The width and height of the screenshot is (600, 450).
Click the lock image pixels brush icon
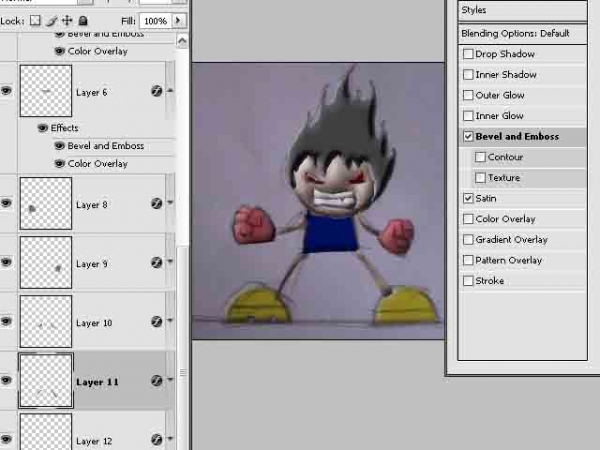click(x=51, y=20)
